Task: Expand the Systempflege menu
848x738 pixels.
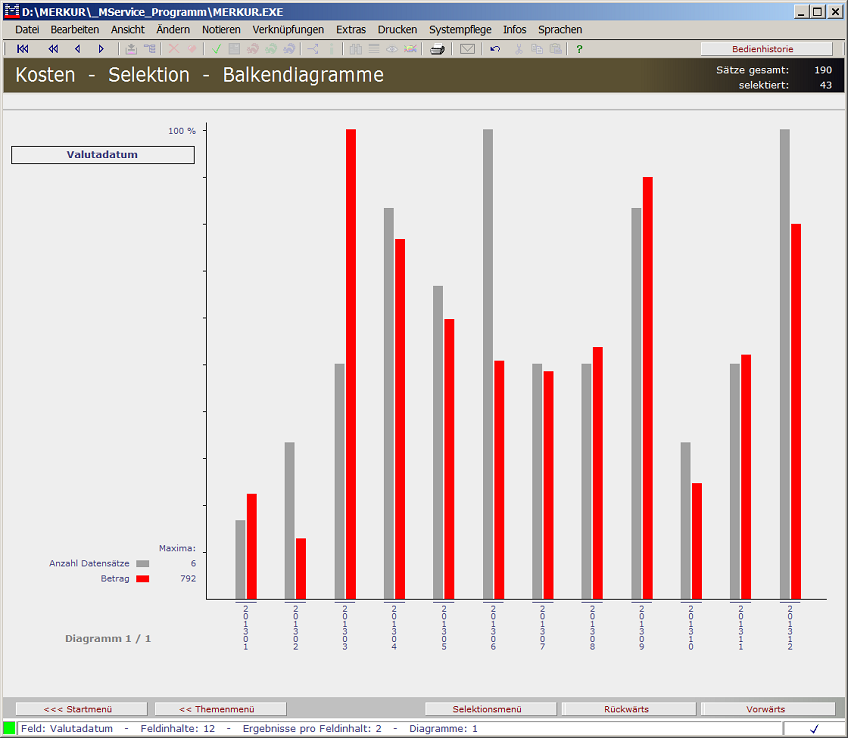Action: click(x=460, y=30)
